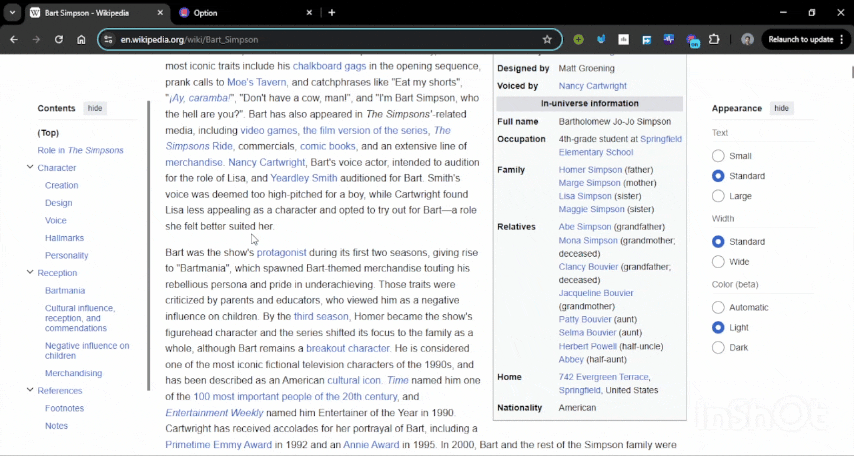The width and height of the screenshot is (854, 456).
Task: Open the Extensions puzzle-piece menu
Action: (714, 39)
